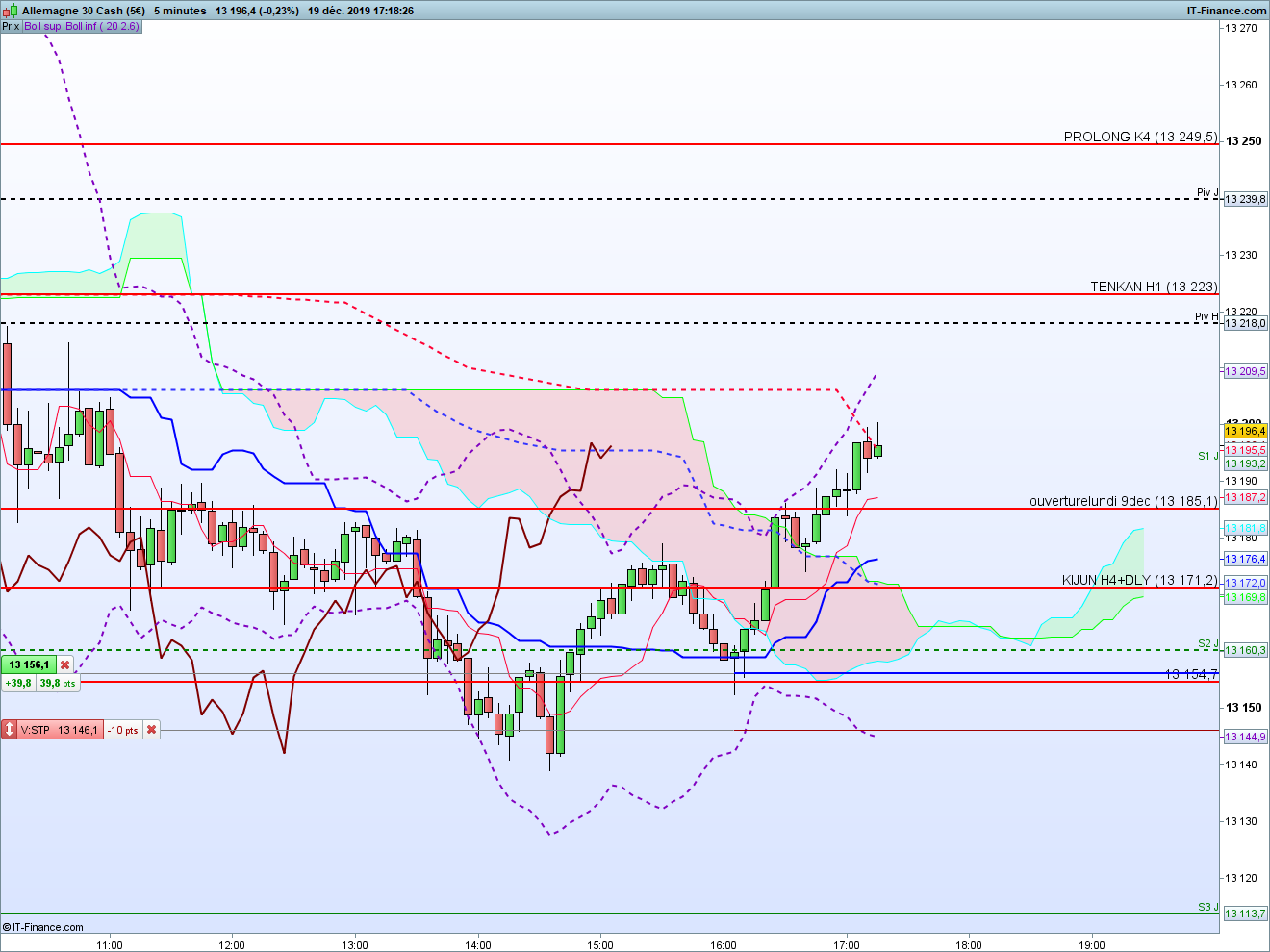Click the stop order move arrows handle

coord(9,730)
